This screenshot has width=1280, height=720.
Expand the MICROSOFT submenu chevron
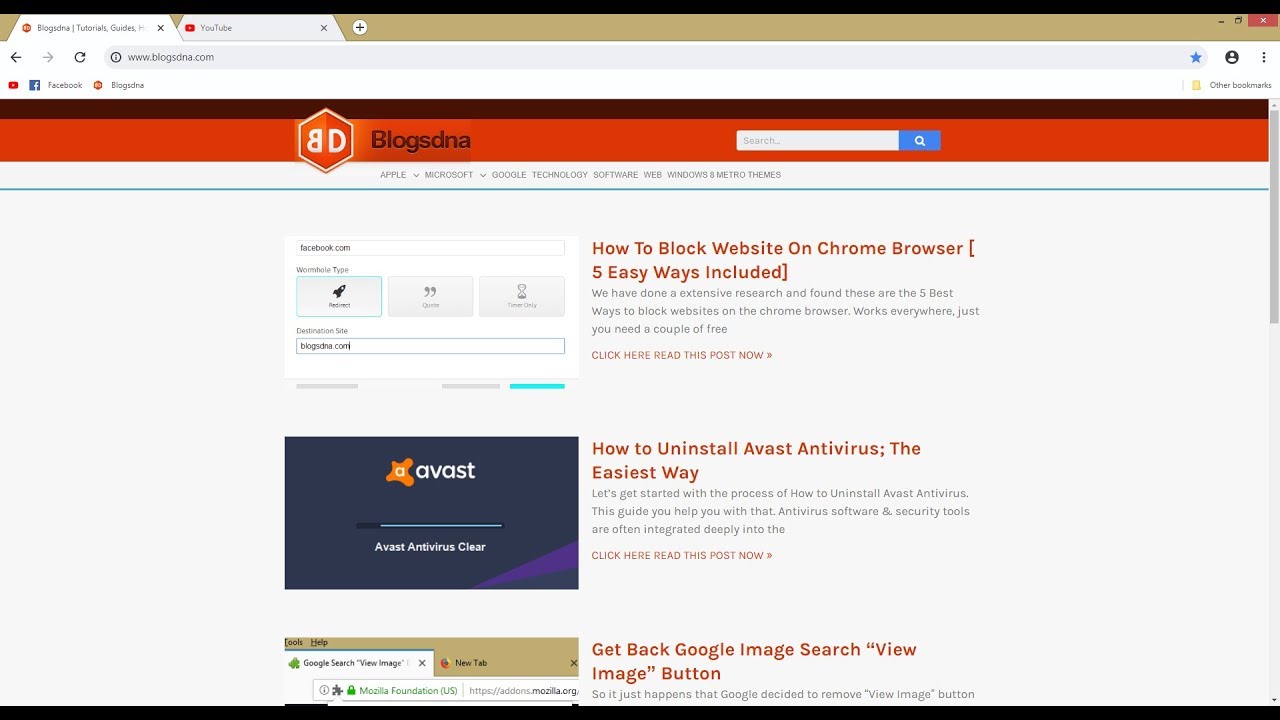pyautogui.click(x=483, y=175)
